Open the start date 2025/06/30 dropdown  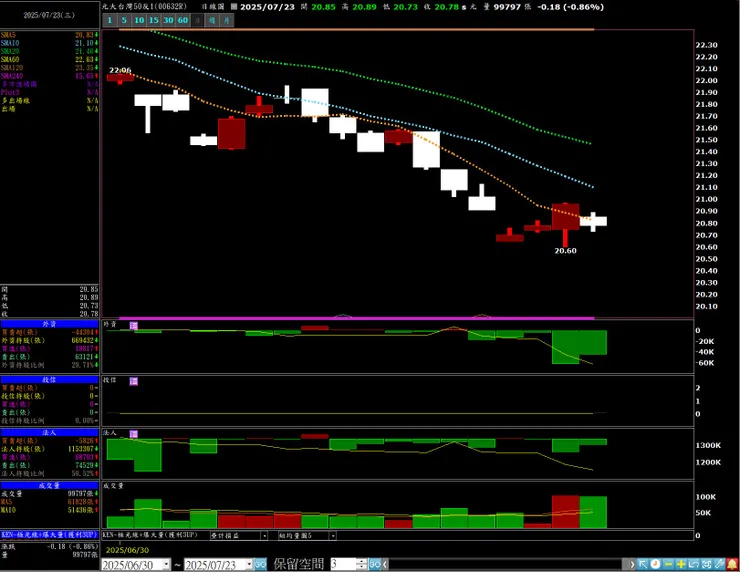[x=166, y=564]
